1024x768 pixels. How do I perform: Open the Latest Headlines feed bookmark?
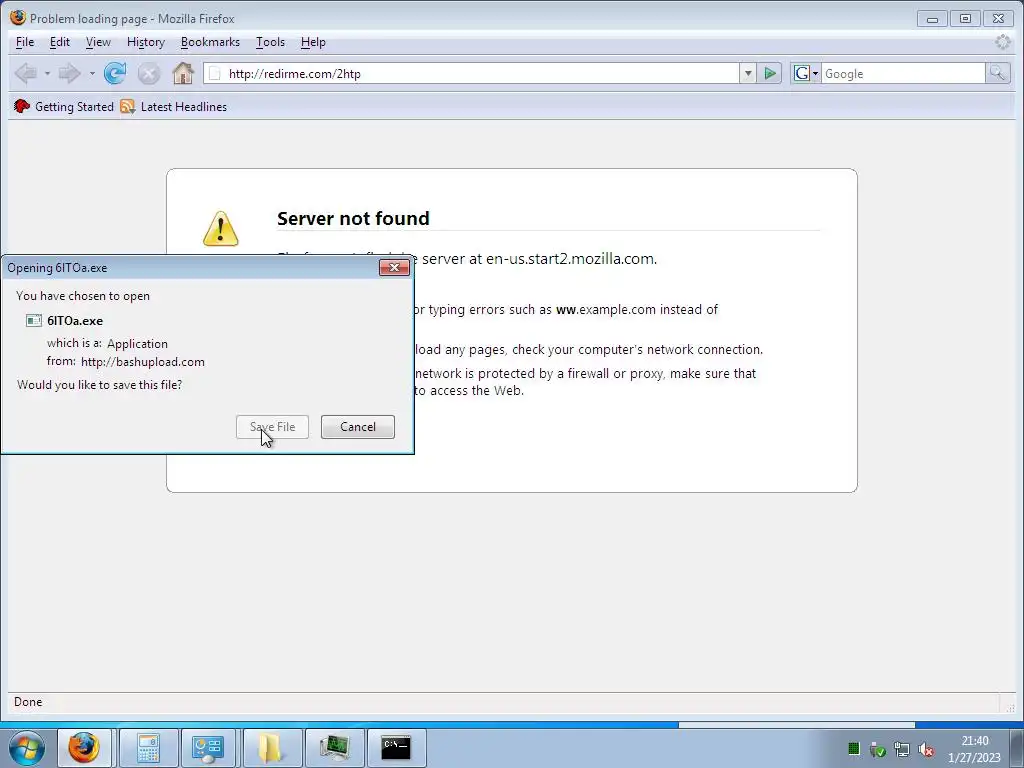(x=174, y=106)
